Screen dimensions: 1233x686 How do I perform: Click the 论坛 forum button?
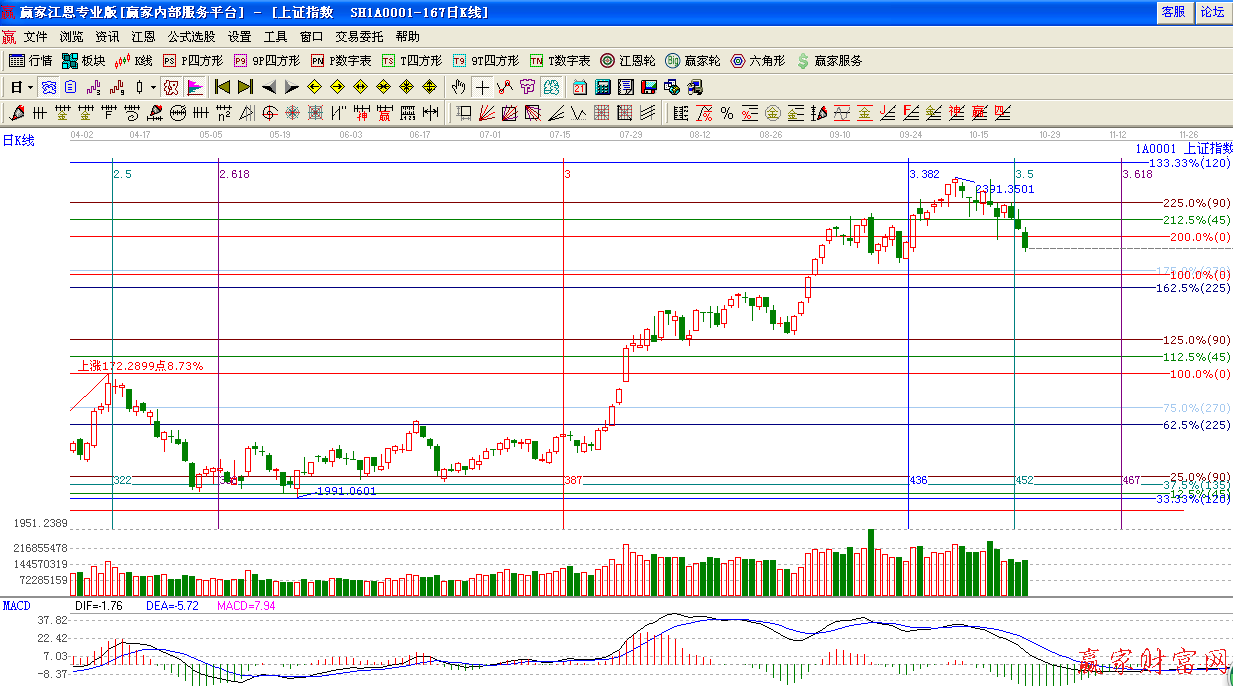[1212, 12]
